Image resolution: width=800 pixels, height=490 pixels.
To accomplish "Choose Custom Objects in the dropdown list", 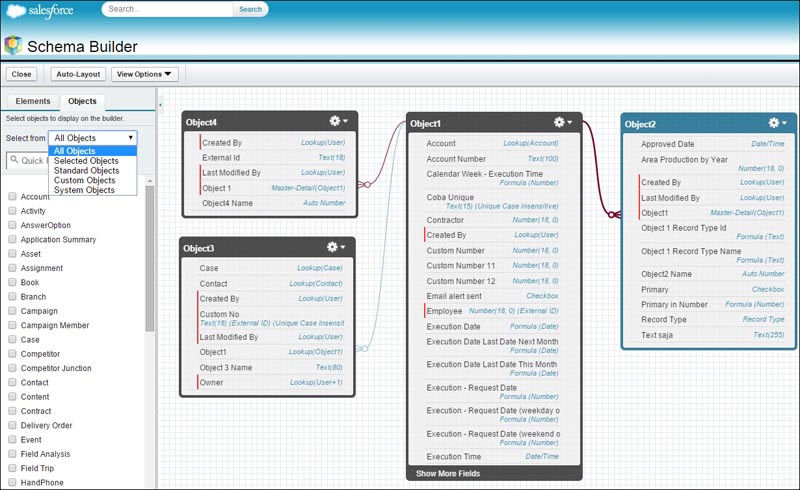I will (93, 180).
